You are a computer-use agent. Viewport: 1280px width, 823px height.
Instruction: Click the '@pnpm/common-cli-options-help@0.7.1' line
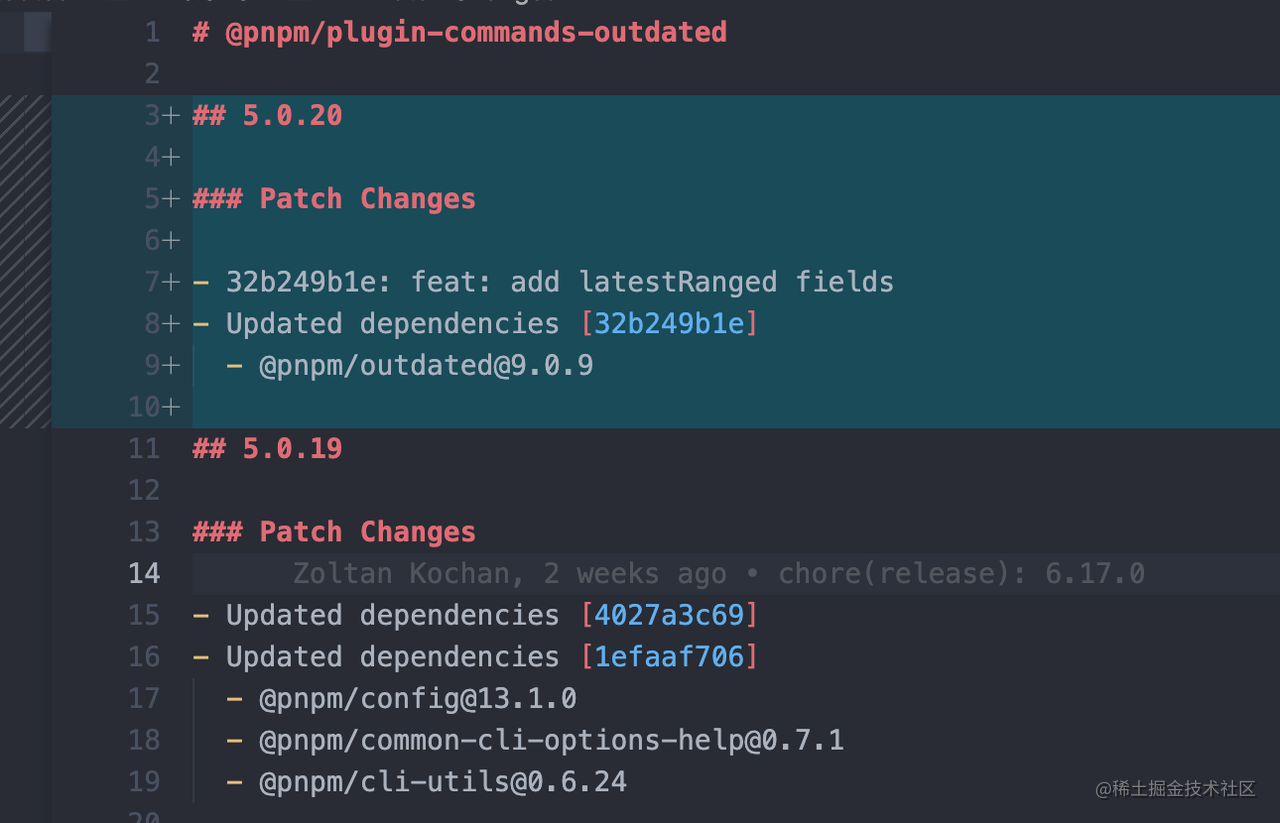pos(551,740)
